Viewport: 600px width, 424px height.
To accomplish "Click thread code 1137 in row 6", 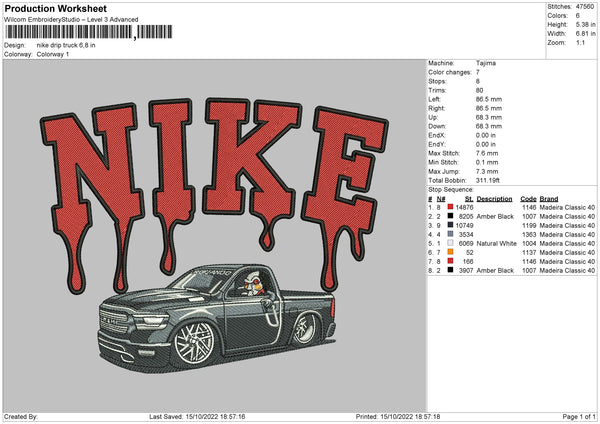I will point(529,253).
